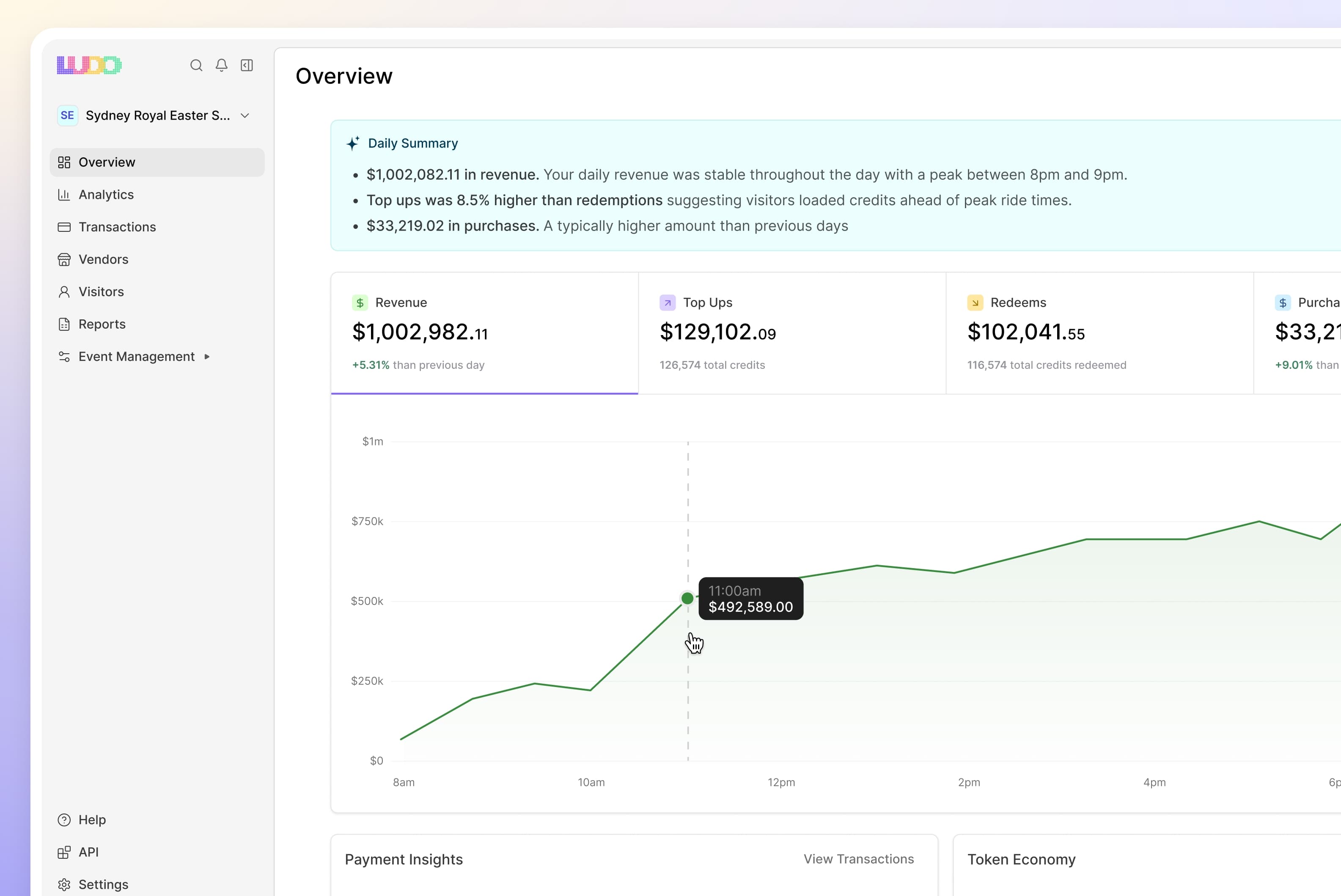Image resolution: width=1341 pixels, height=896 pixels.
Task: Open Reports using the document icon
Action: point(65,324)
